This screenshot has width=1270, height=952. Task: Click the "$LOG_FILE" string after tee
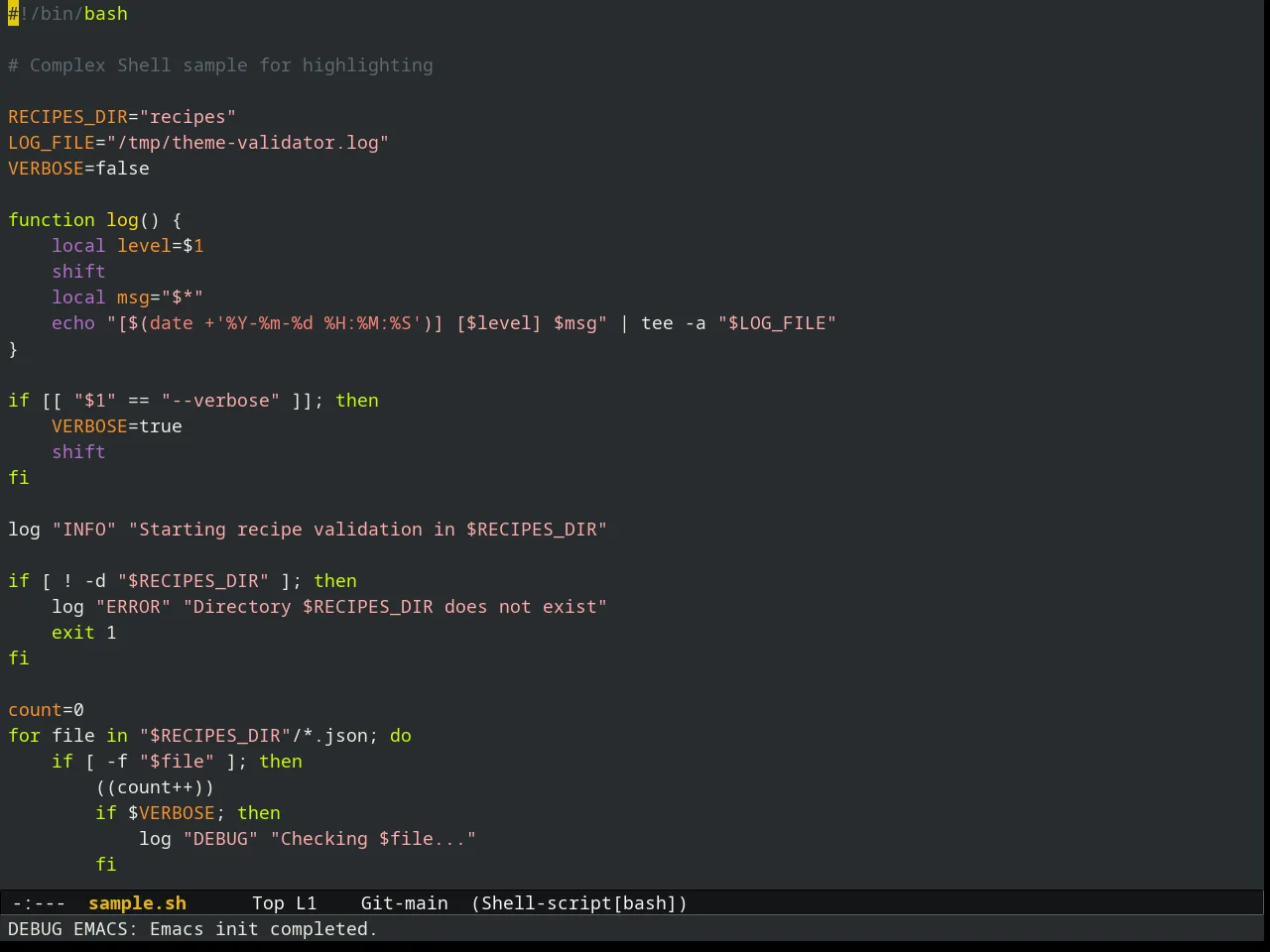(x=777, y=323)
